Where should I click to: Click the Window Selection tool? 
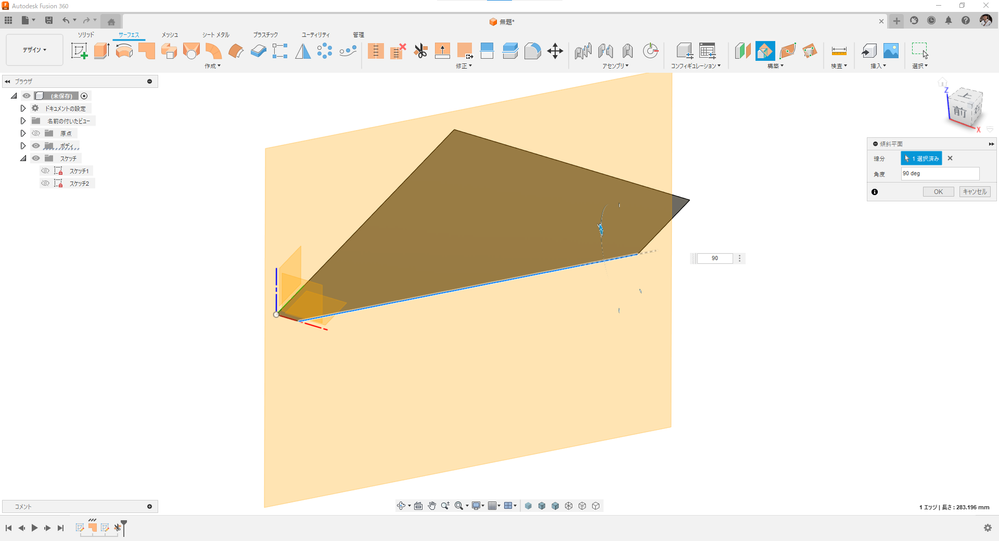[x=919, y=51]
